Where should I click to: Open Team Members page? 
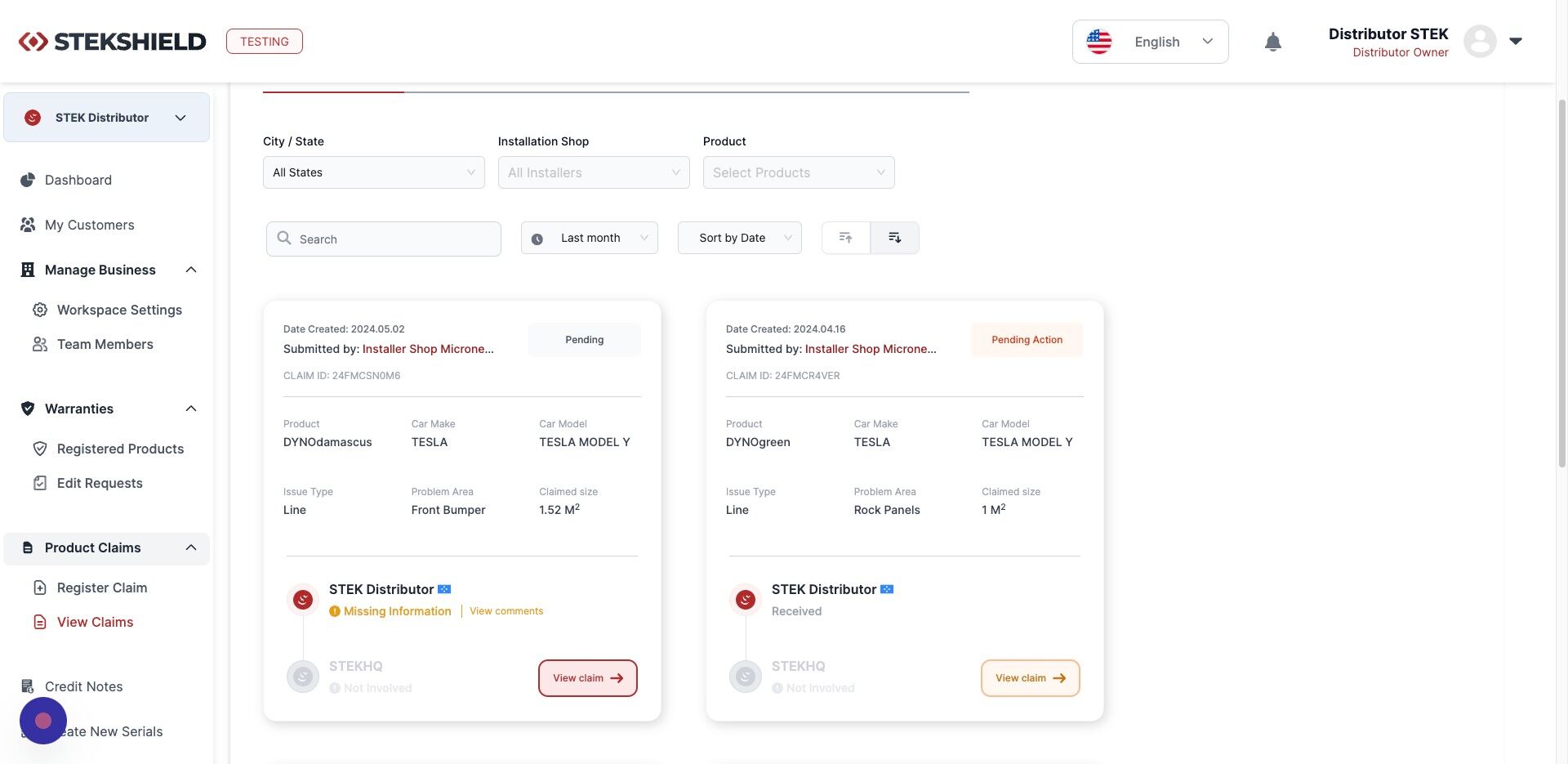click(105, 344)
